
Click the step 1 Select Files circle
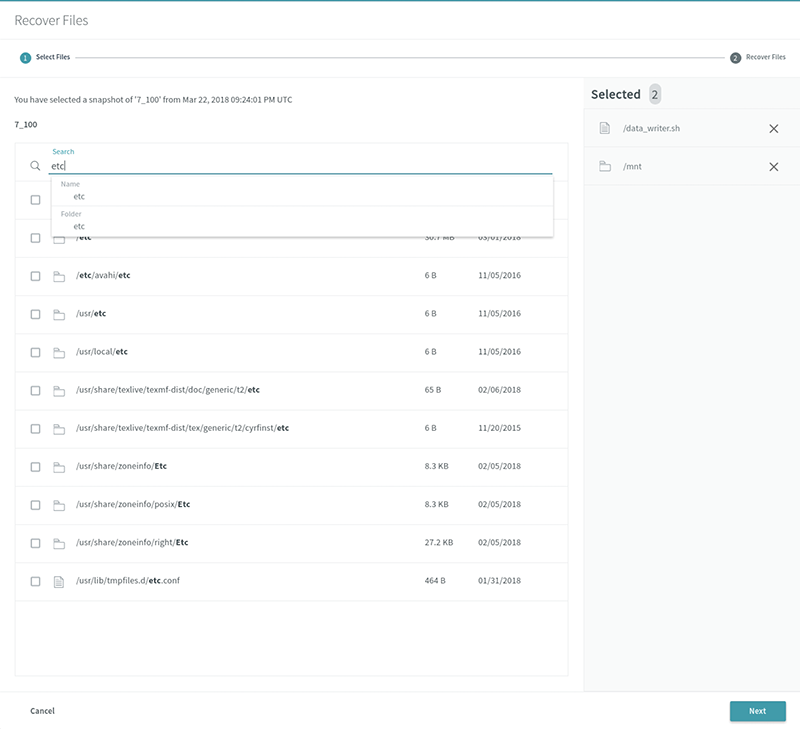coord(25,58)
